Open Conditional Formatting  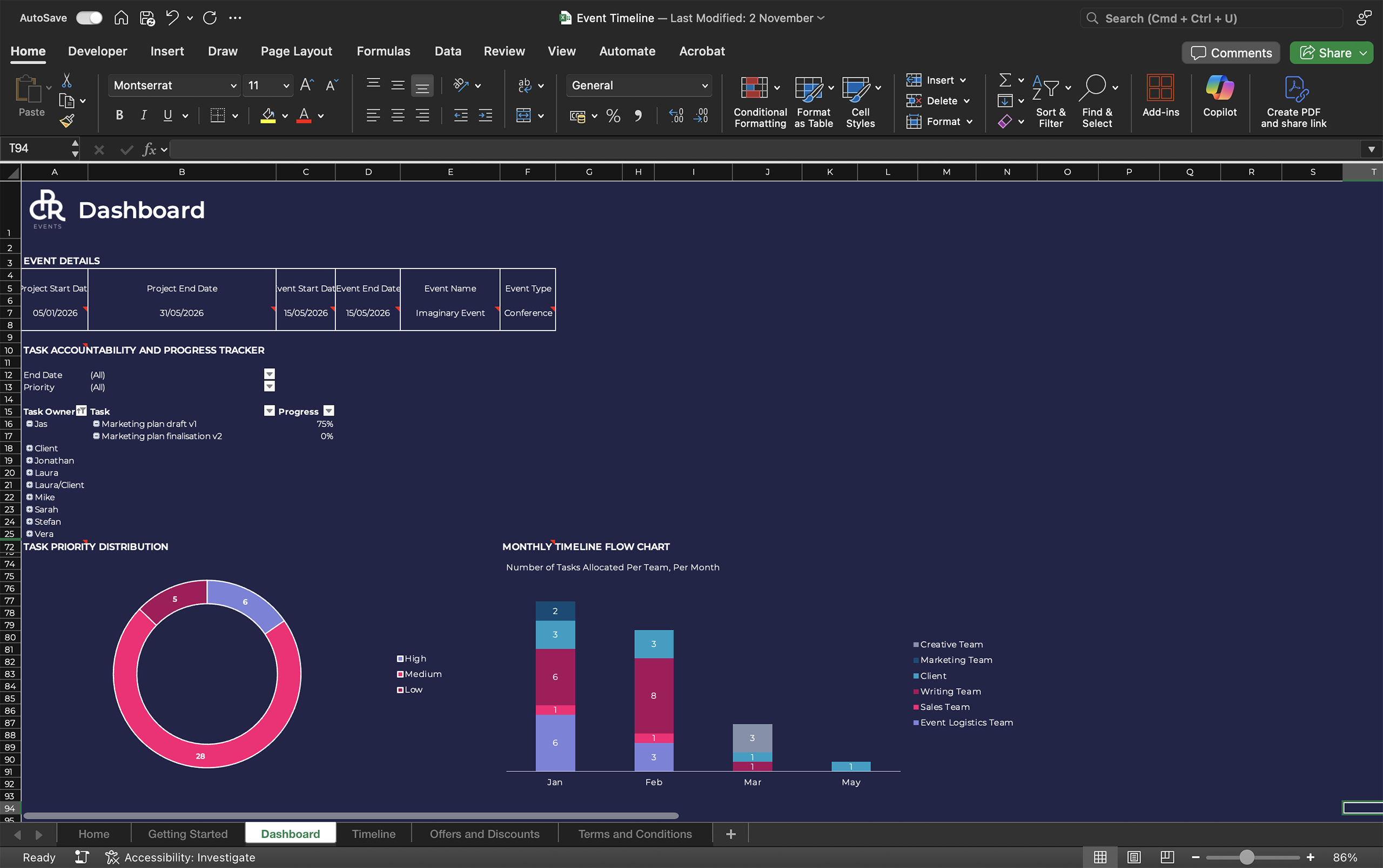[759, 101]
